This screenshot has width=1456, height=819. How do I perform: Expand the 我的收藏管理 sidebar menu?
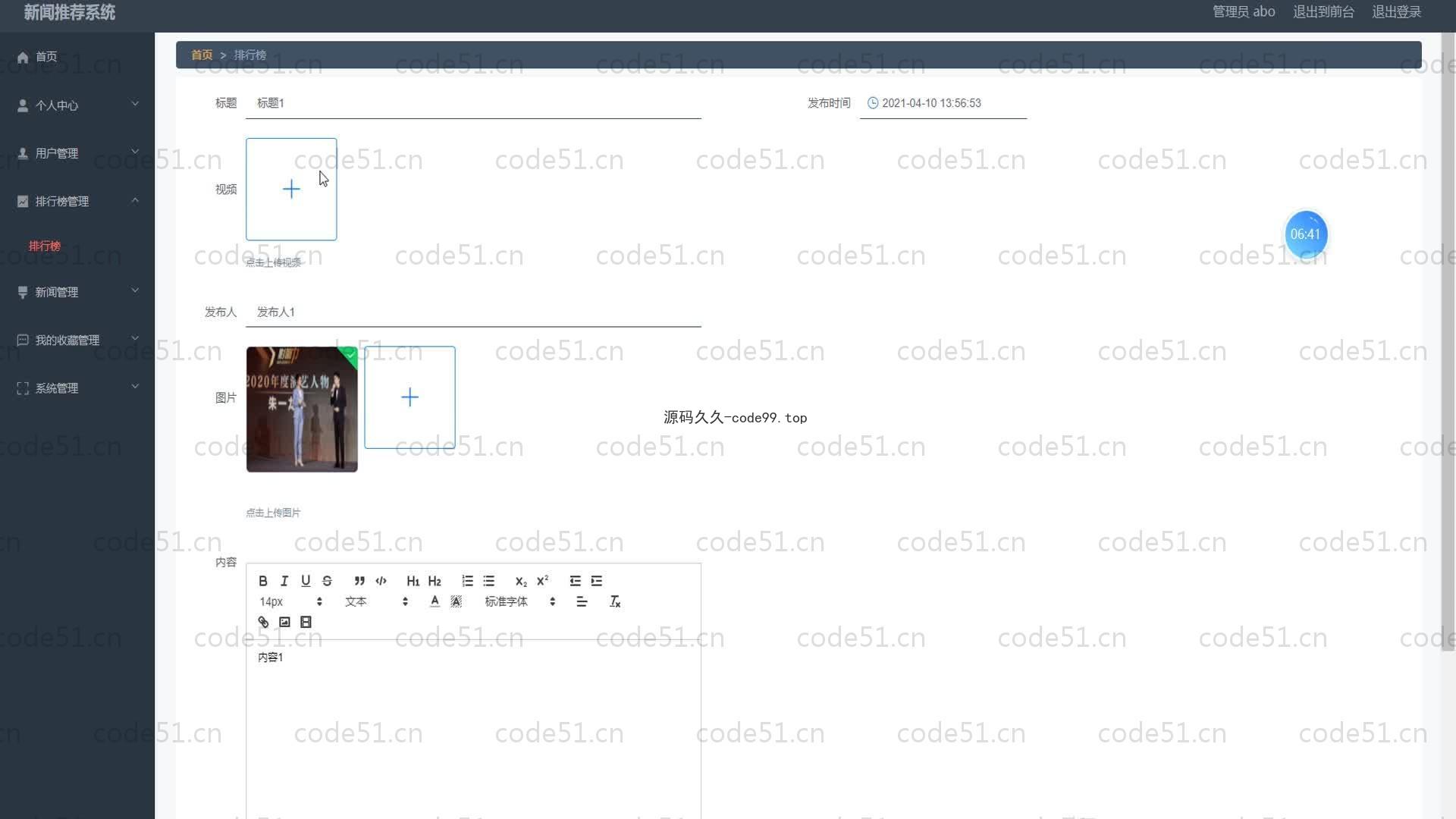[77, 340]
